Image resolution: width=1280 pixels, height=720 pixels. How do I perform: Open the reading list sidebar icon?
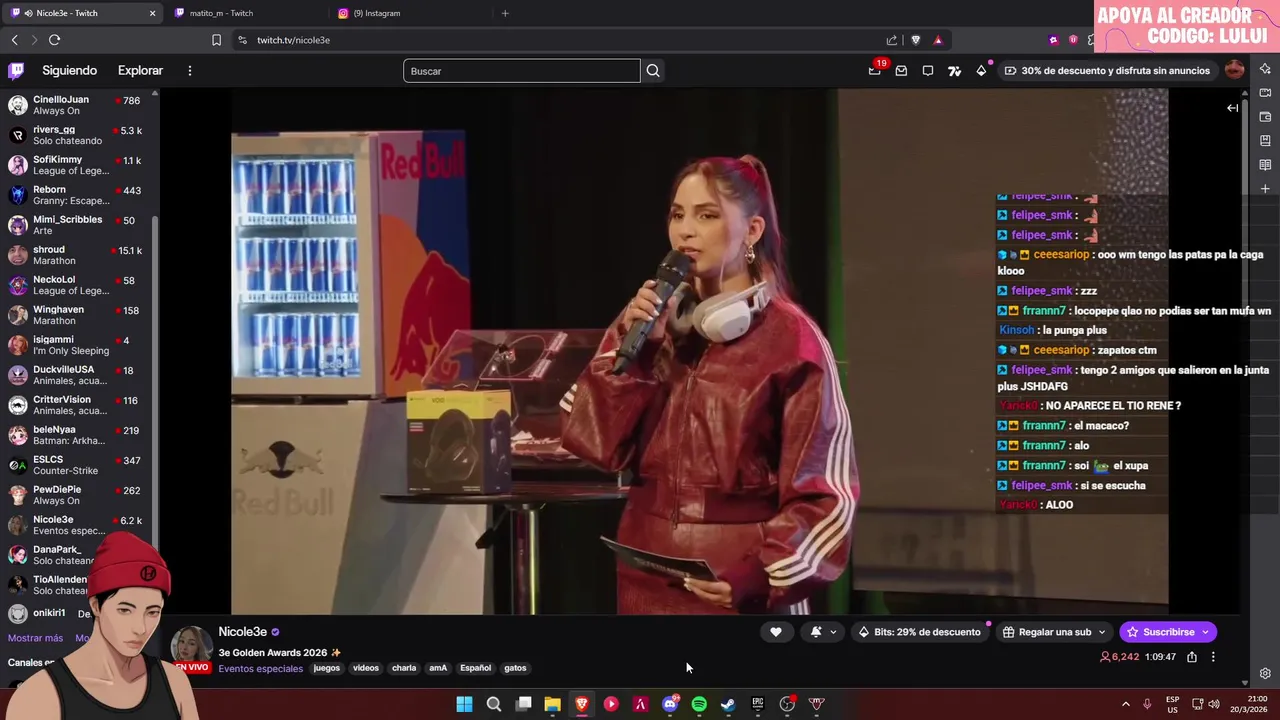click(1265, 165)
